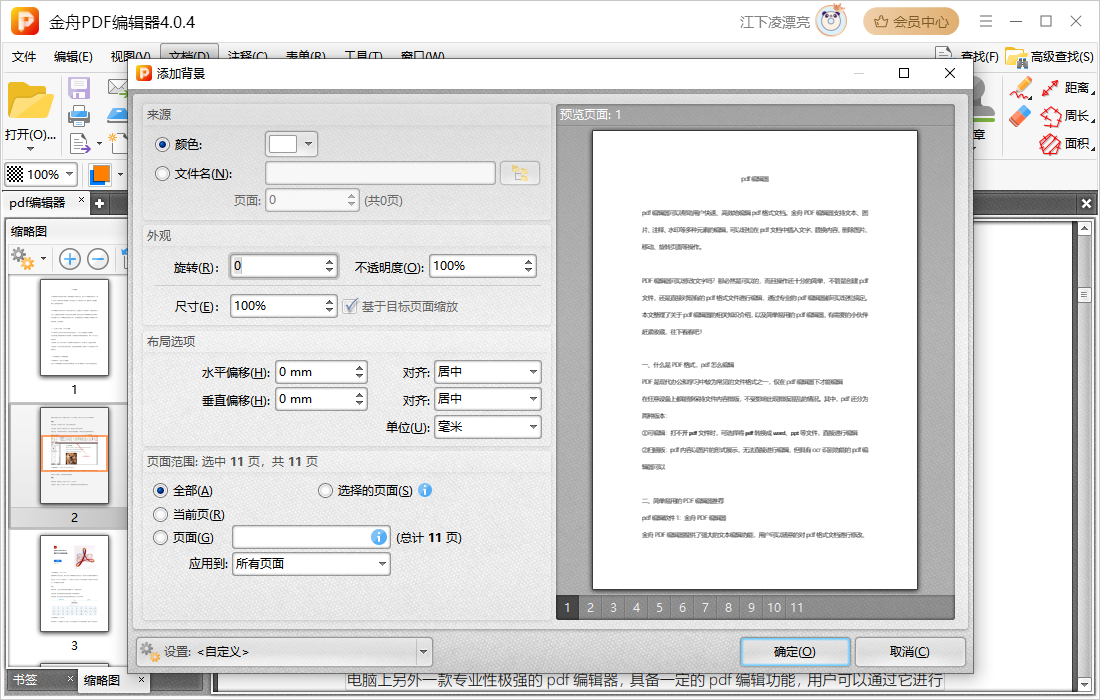Click the checkerboard opacity icon beside 100%
The height and width of the screenshot is (700, 1100).
click(x=15, y=173)
